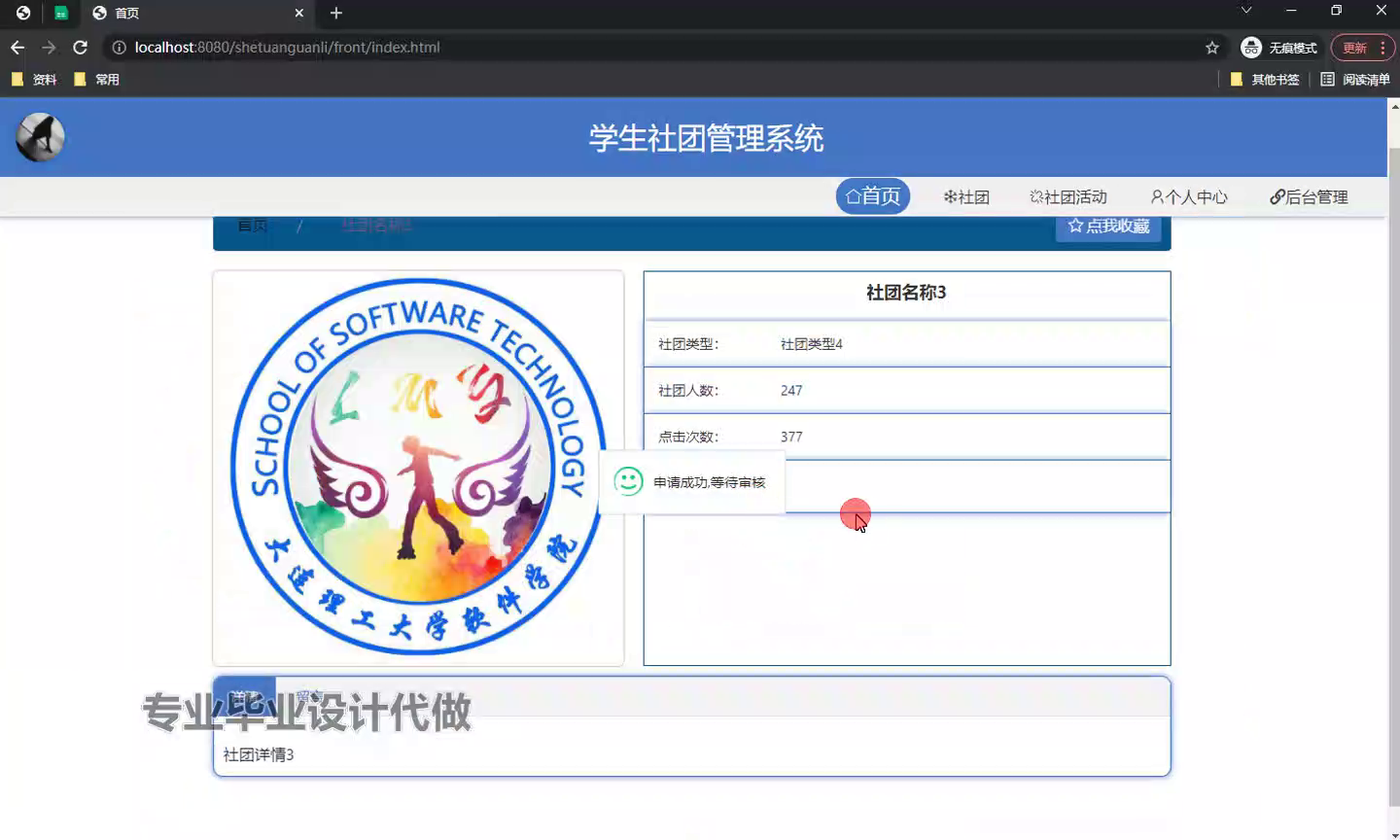Viewport: 1400px width, 840px height.
Task: Click the 点我收藏 favorite button
Action: pyautogui.click(x=1108, y=227)
